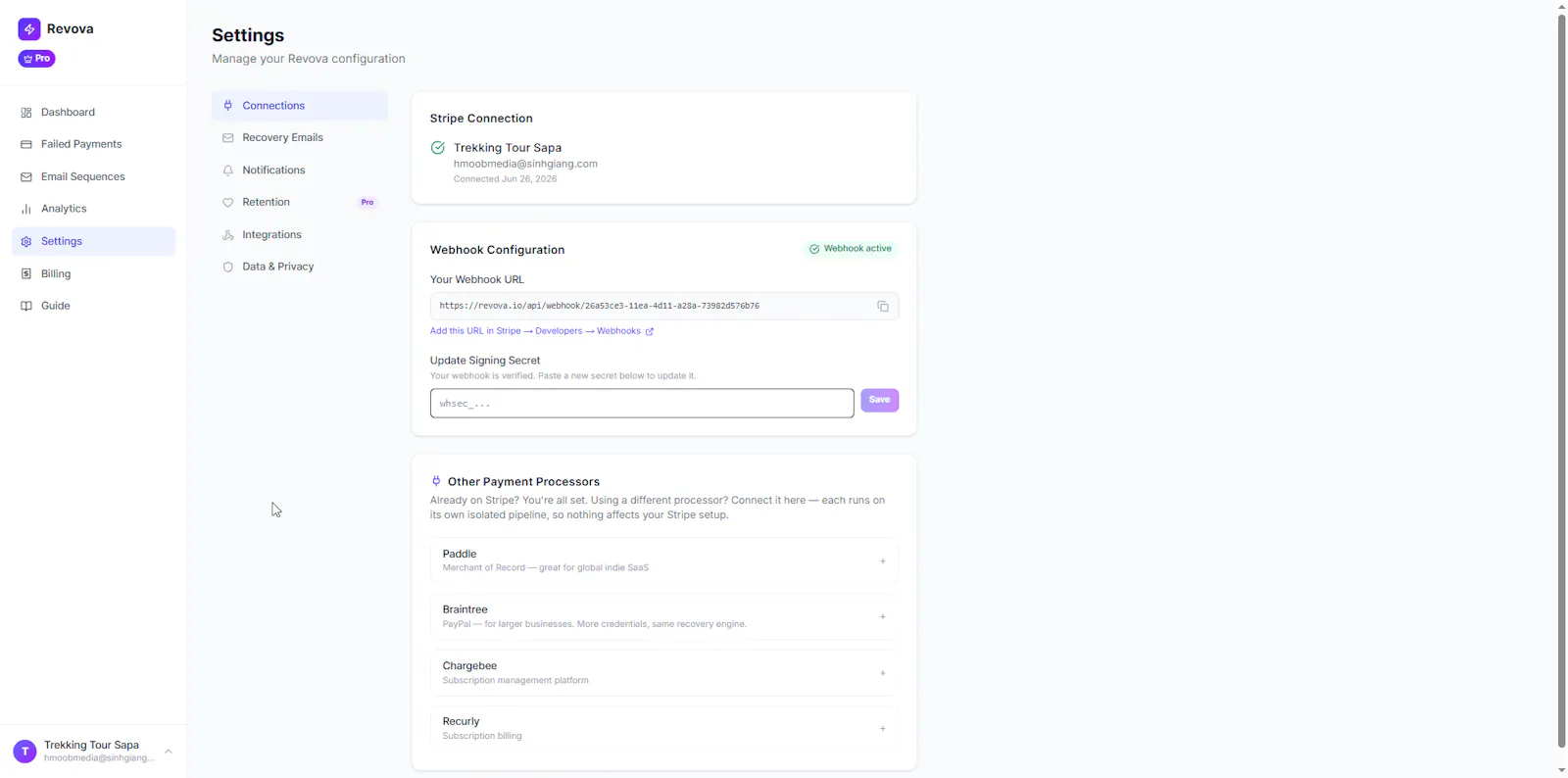The height and width of the screenshot is (778, 1568).
Task: Select Settings in the sidebar
Action: pos(93,241)
